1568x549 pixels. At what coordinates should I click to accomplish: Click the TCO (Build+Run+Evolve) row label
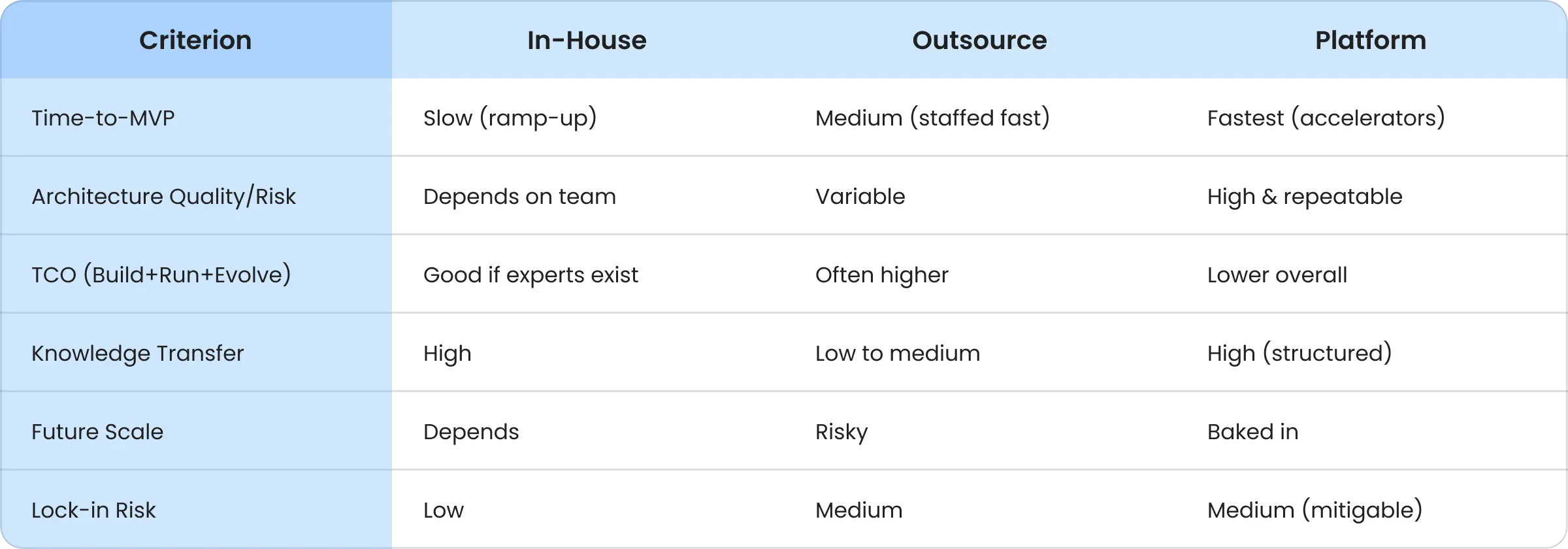(x=161, y=275)
